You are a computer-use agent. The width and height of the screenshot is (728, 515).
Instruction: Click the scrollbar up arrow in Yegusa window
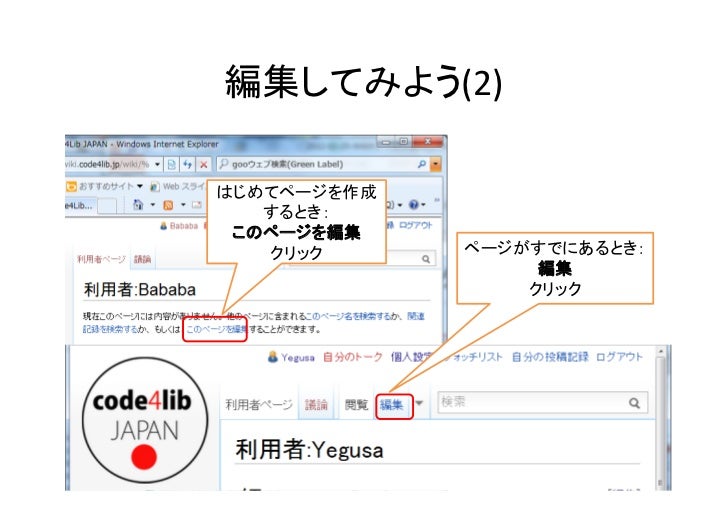pyautogui.click(x=661, y=351)
